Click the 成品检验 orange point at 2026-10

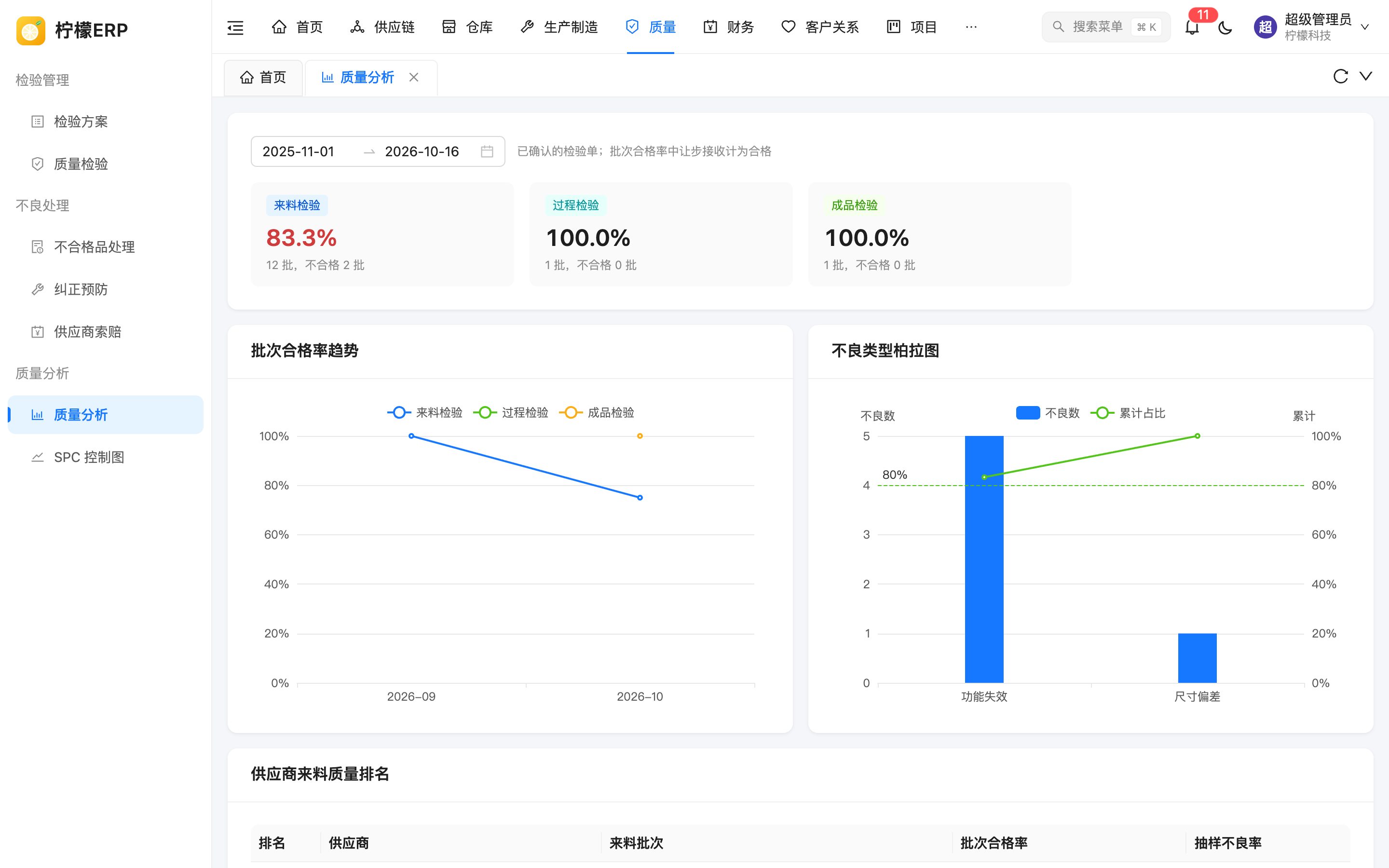pyautogui.click(x=640, y=436)
